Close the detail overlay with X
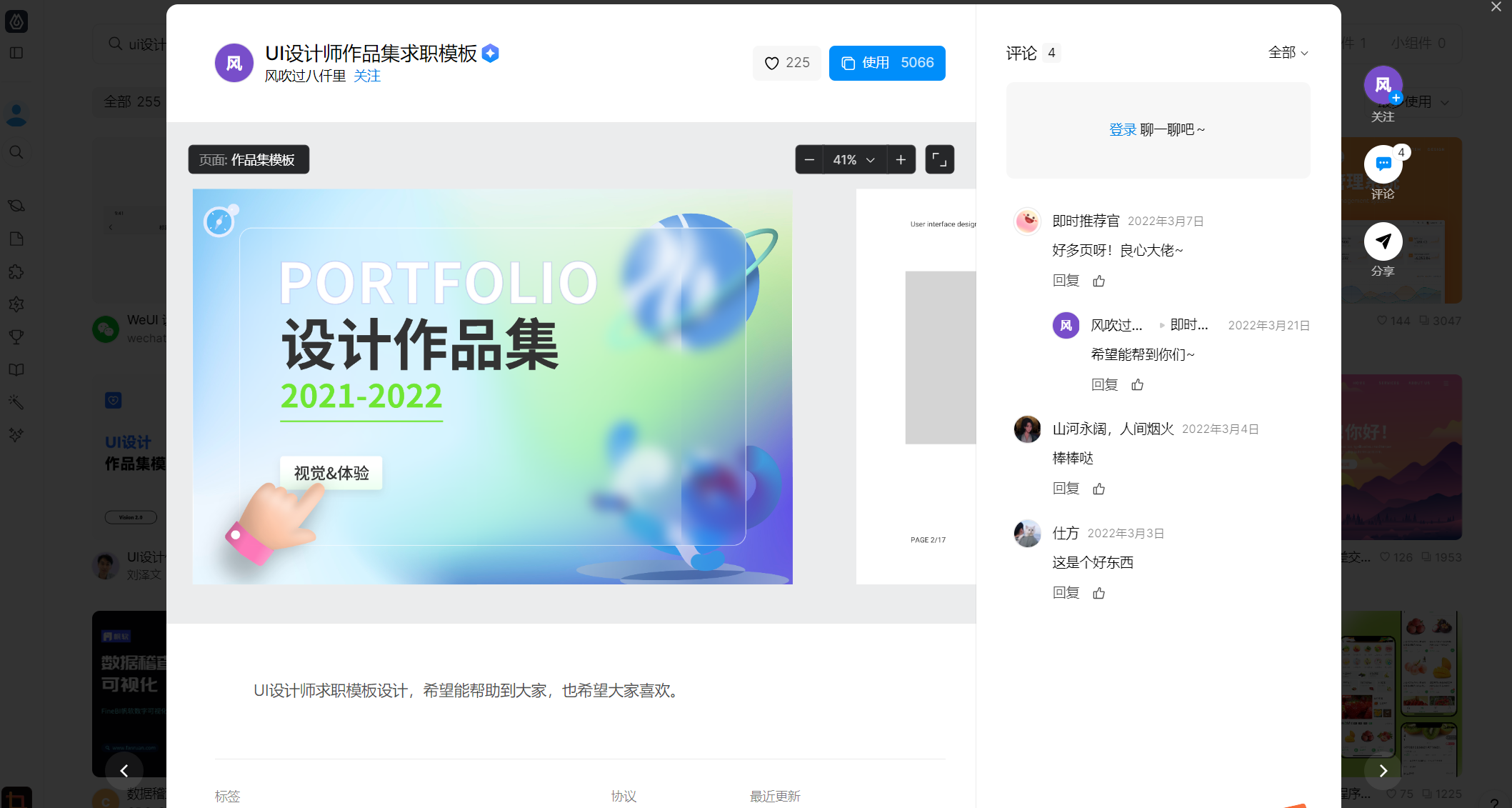 (1496, 7)
